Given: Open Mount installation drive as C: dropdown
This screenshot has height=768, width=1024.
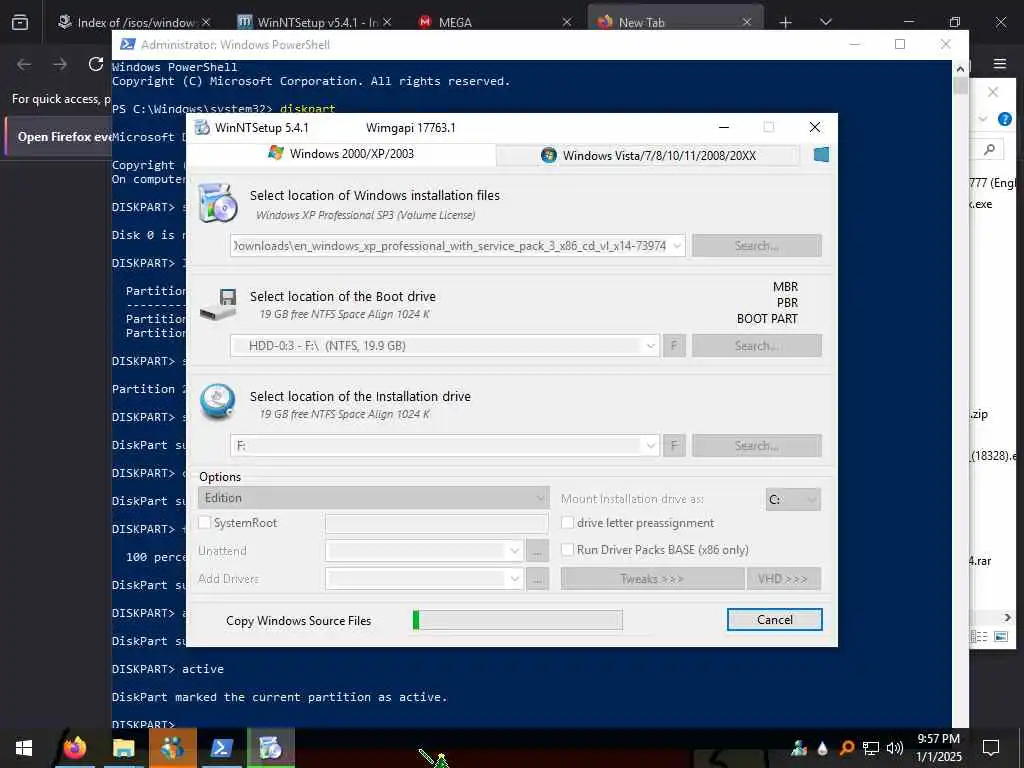Looking at the screenshot, I should pos(793,500).
